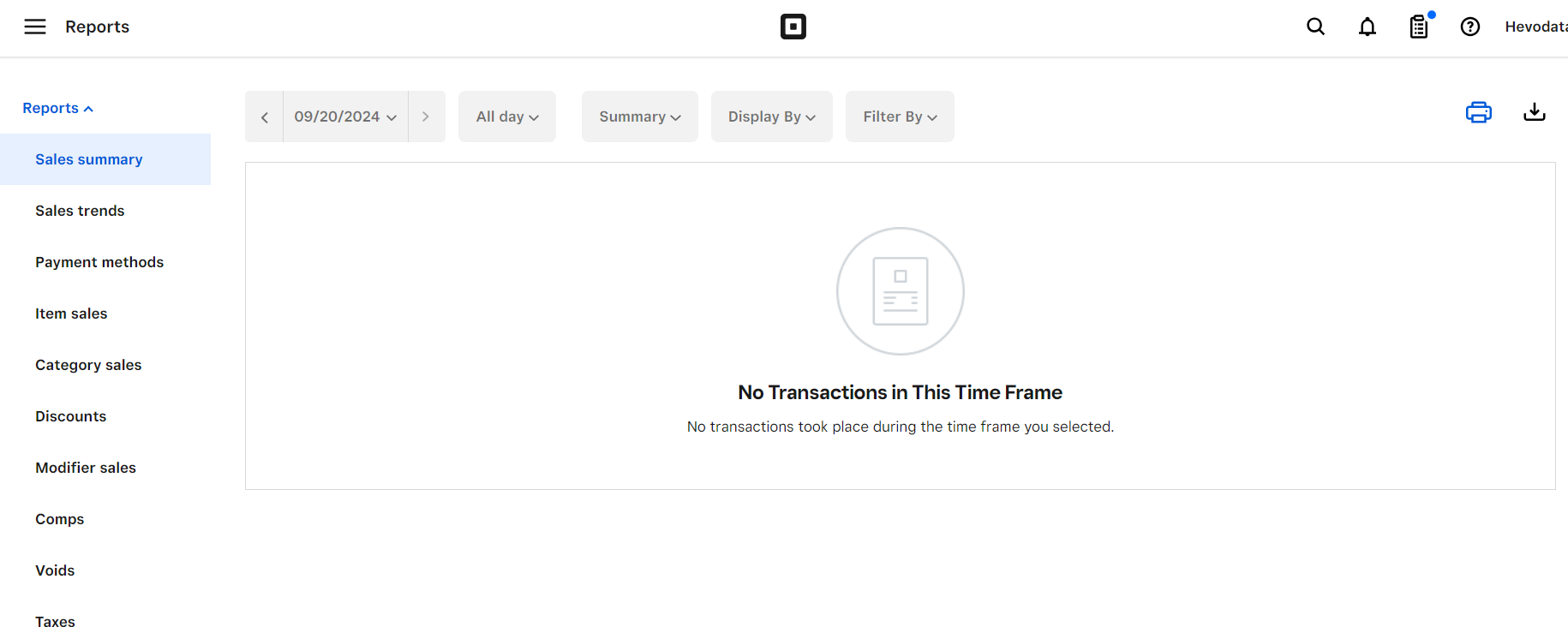Open the hamburger navigation menu
This screenshot has width=1568, height=627.
point(35,27)
